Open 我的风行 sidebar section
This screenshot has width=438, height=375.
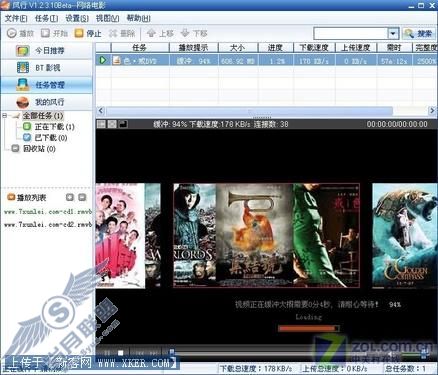click(x=47, y=102)
